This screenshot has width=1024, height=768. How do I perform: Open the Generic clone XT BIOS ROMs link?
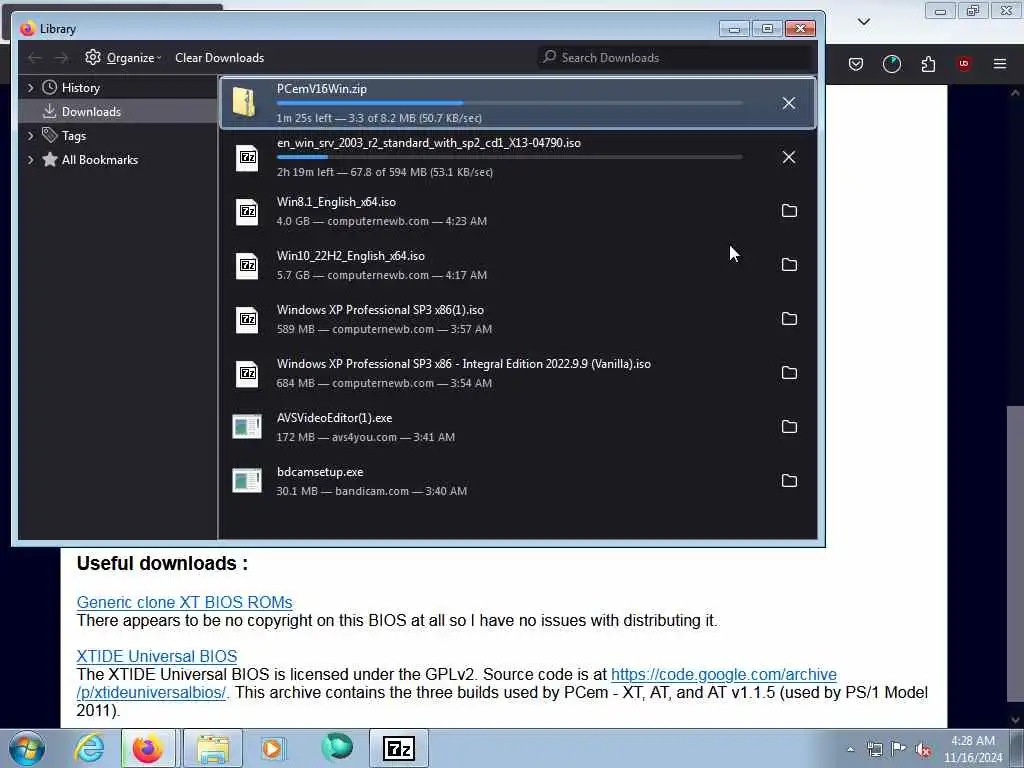point(184,602)
